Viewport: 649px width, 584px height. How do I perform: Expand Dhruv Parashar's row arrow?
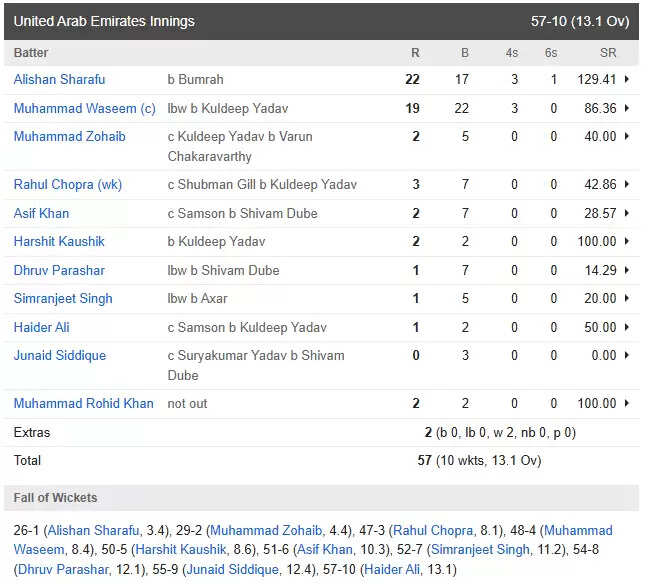tap(627, 270)
